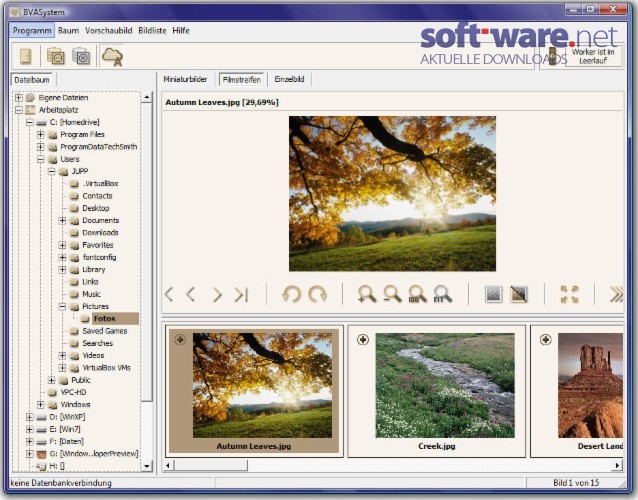Expand the Videos folder
The width and height of the screenshot is (638, 500).
coord(62,356)
